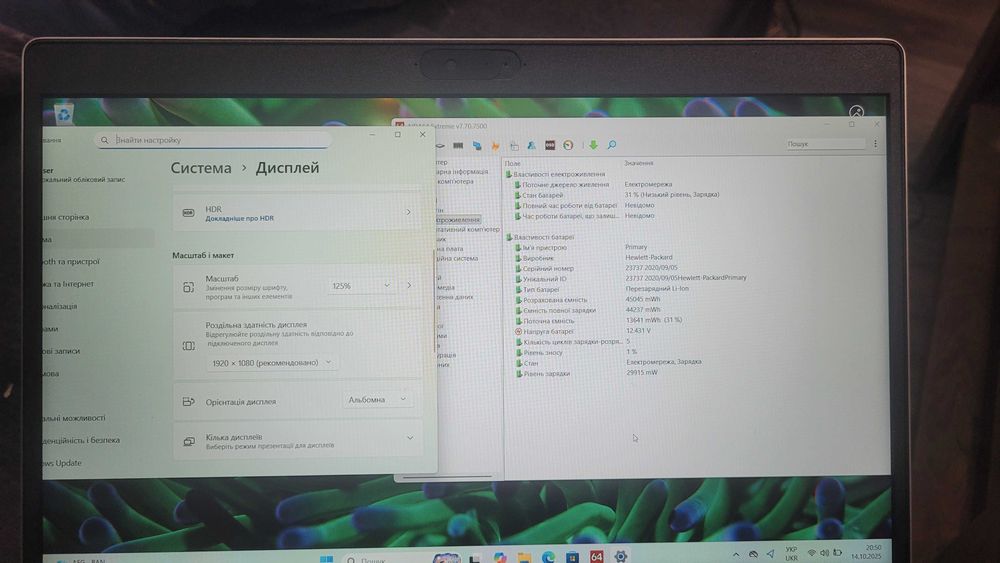Open the 1920 × 1080 resolution dropdown
The image size is (1000, 563).
pyautogui.click(x=272, y=363)
